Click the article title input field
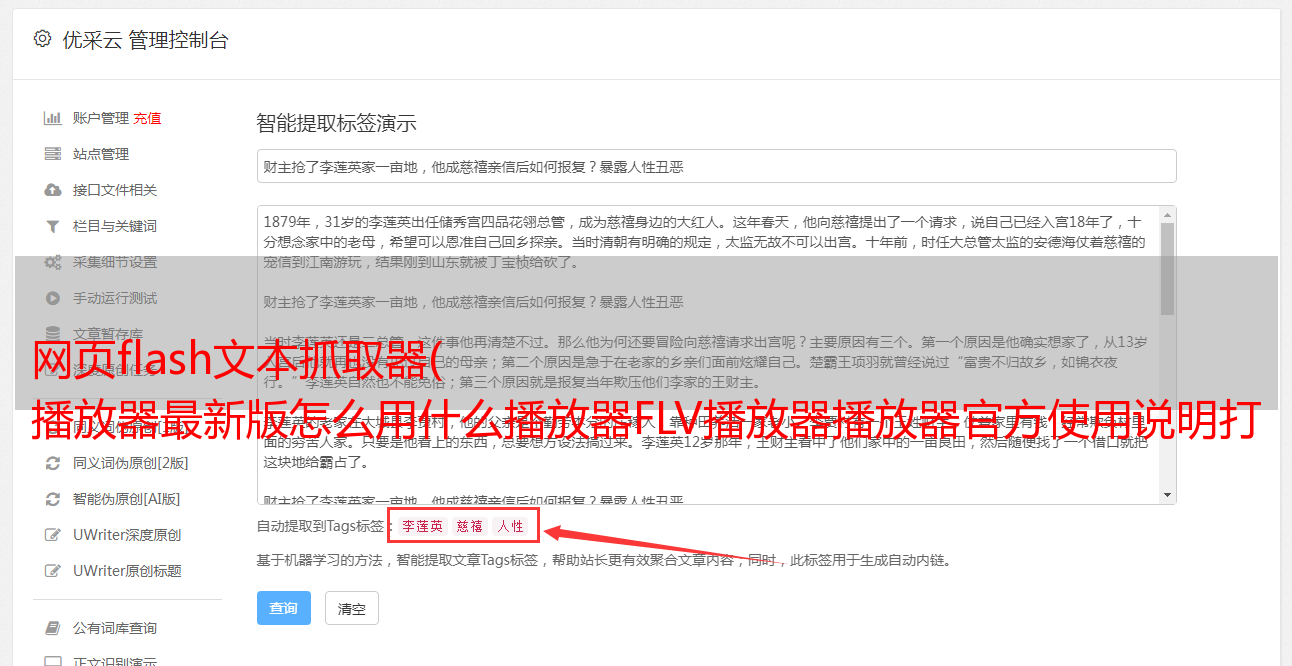Screen dimensions: 1292x666 (x=716, y=166)
